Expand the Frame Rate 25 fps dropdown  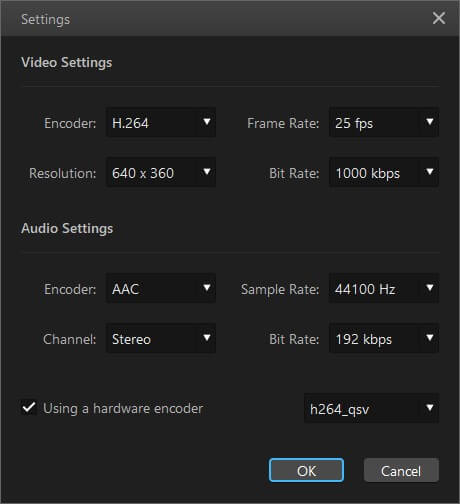384,122
